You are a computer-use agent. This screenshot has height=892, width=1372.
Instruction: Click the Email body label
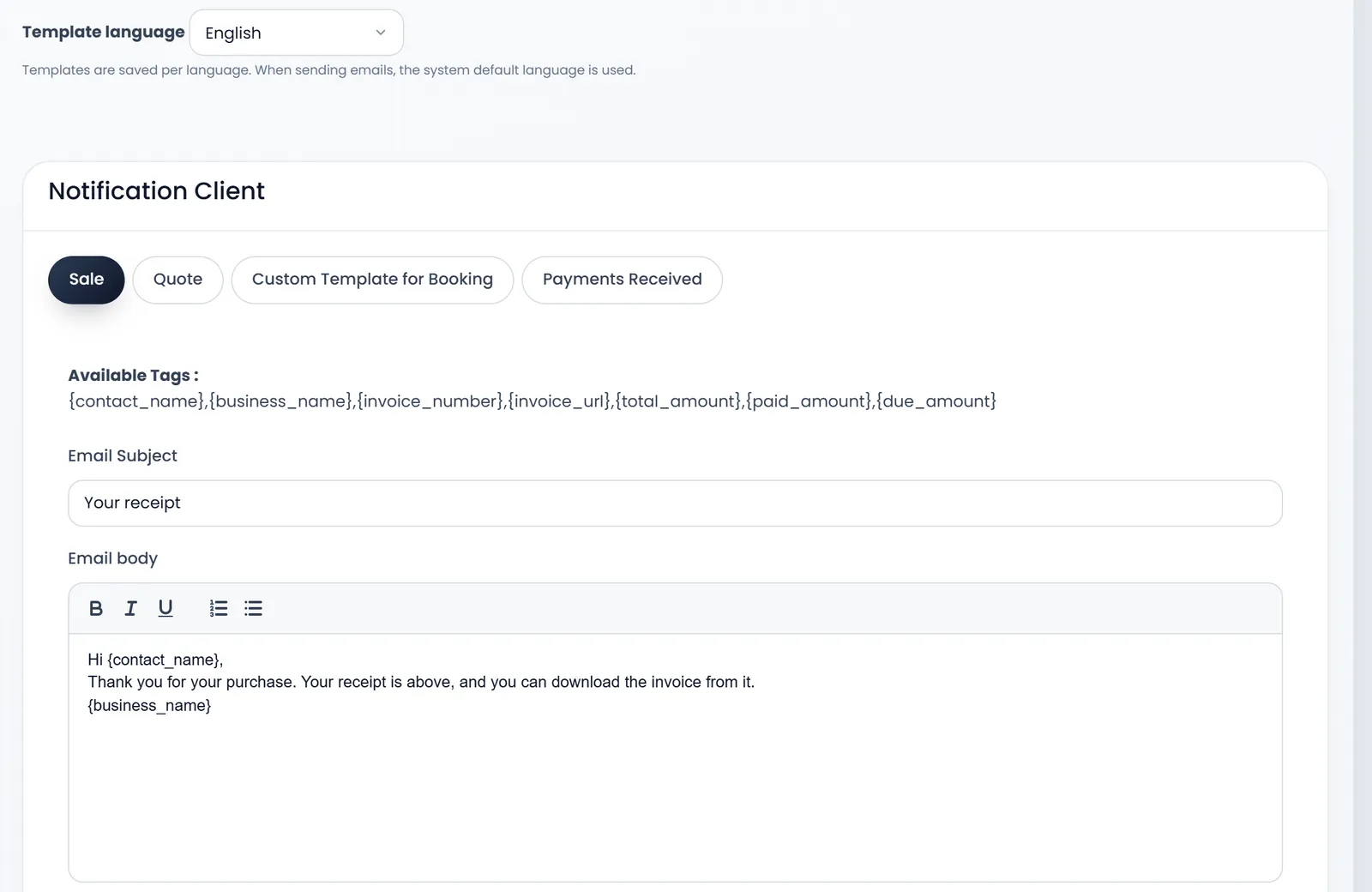[x=112, y=558]
